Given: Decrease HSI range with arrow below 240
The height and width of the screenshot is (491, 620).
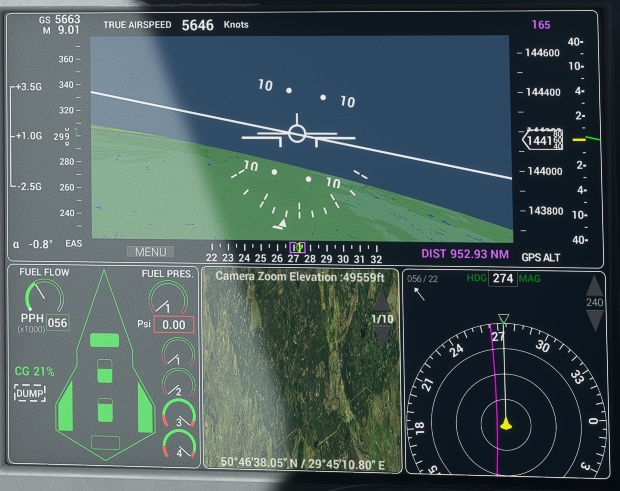Looking at the screenshot, I should pos(594,320).
